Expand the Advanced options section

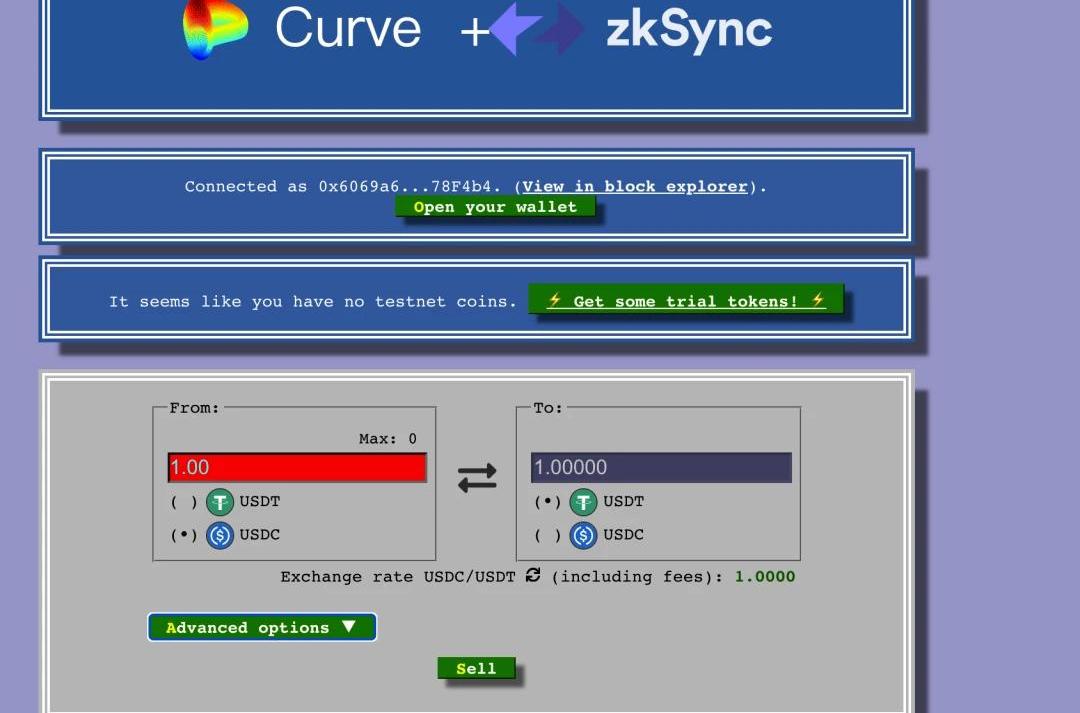[x=262, y=627]
